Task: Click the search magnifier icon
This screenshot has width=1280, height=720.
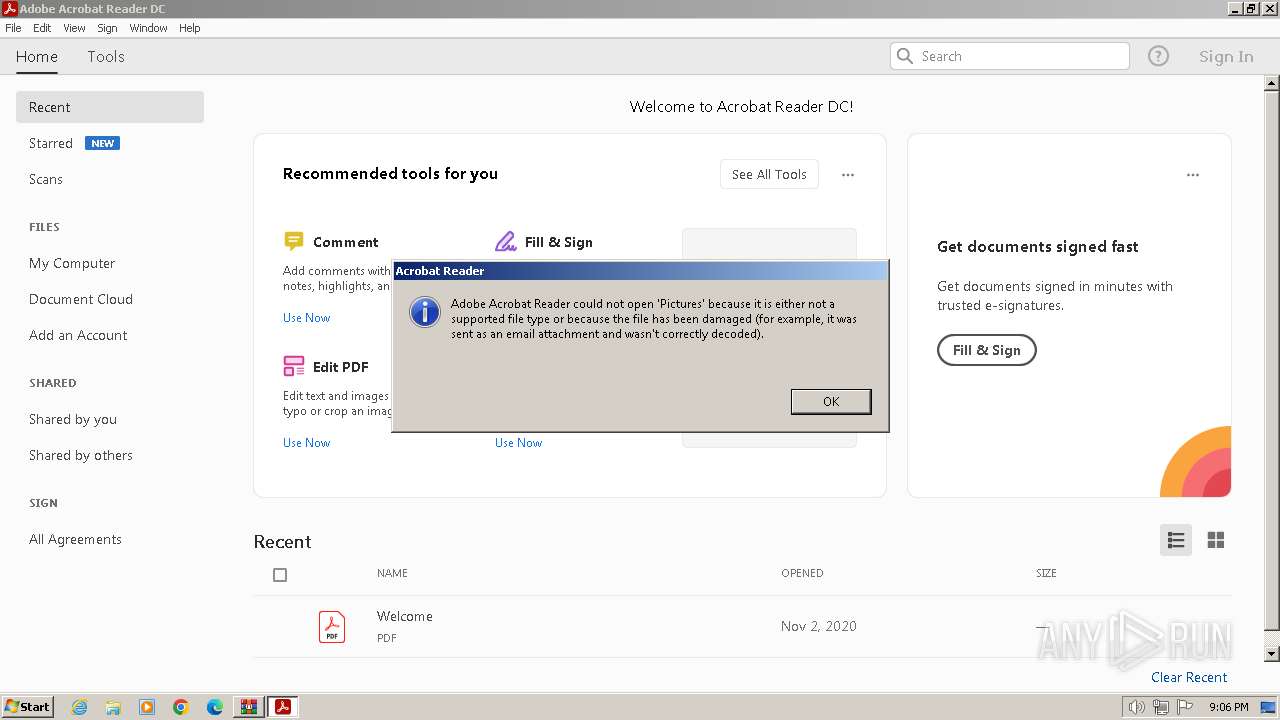Action: [905, 56]
